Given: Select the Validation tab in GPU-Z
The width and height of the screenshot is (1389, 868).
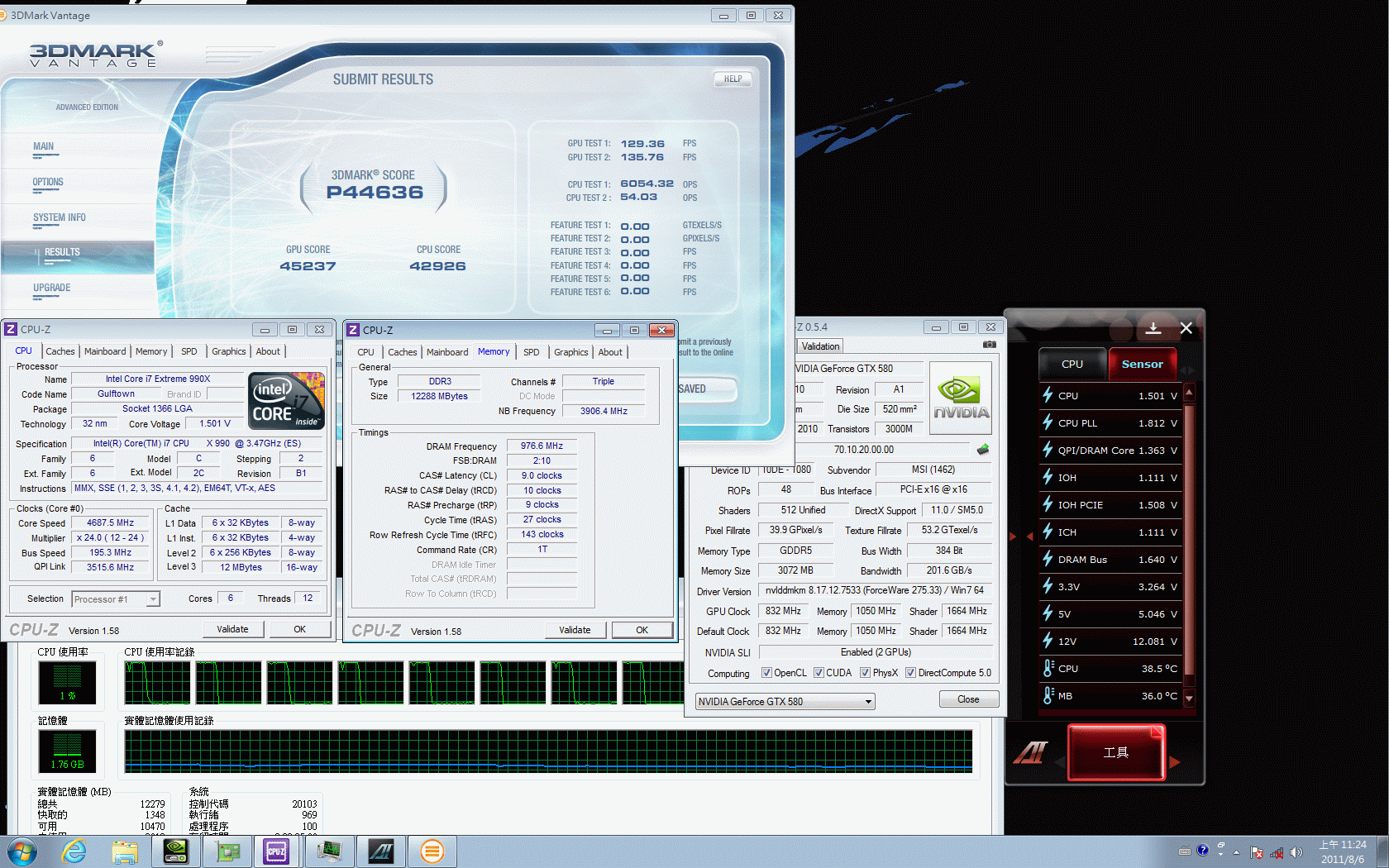Looking at the screenshot, I should [x=820, y=346].
